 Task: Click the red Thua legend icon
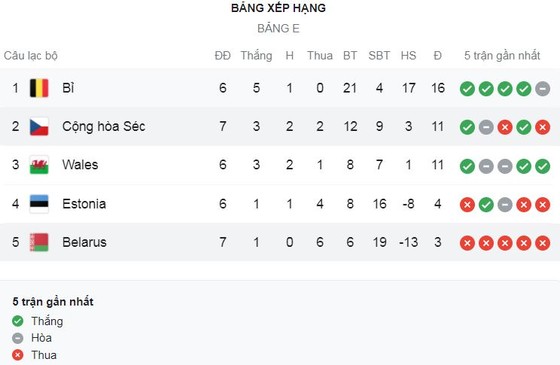tap(18, 355)
